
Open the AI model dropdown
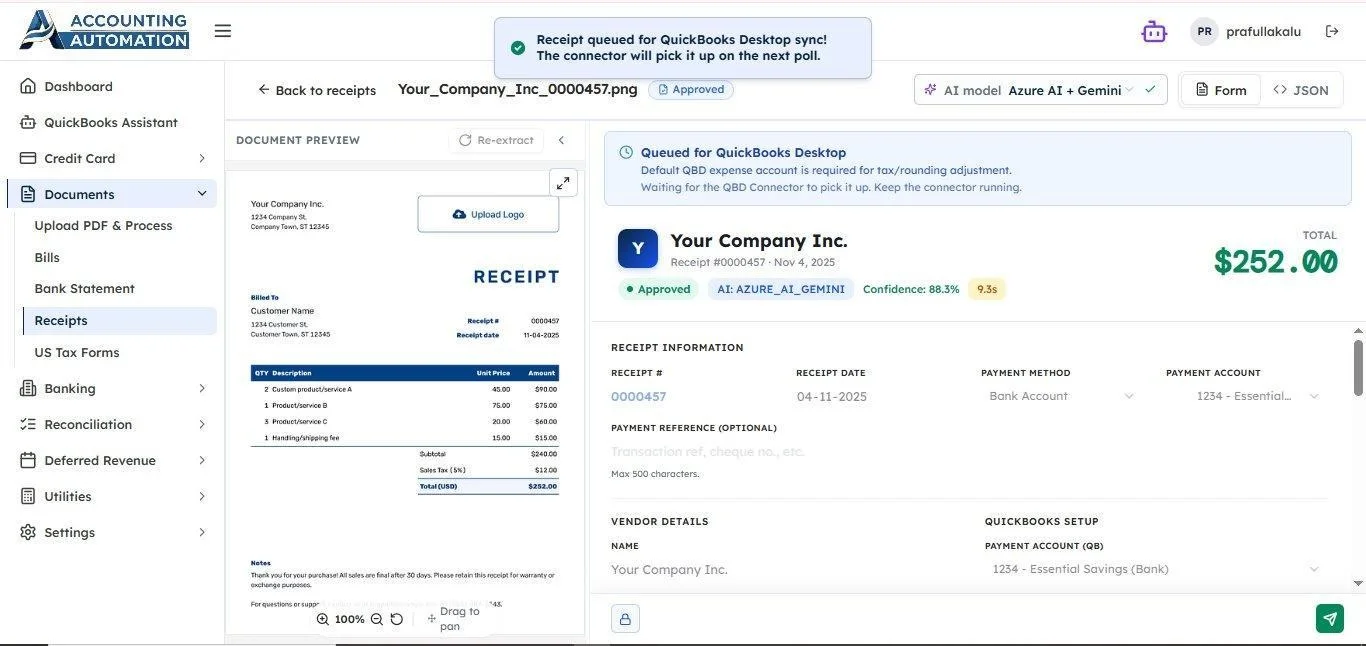(1040, 89)
